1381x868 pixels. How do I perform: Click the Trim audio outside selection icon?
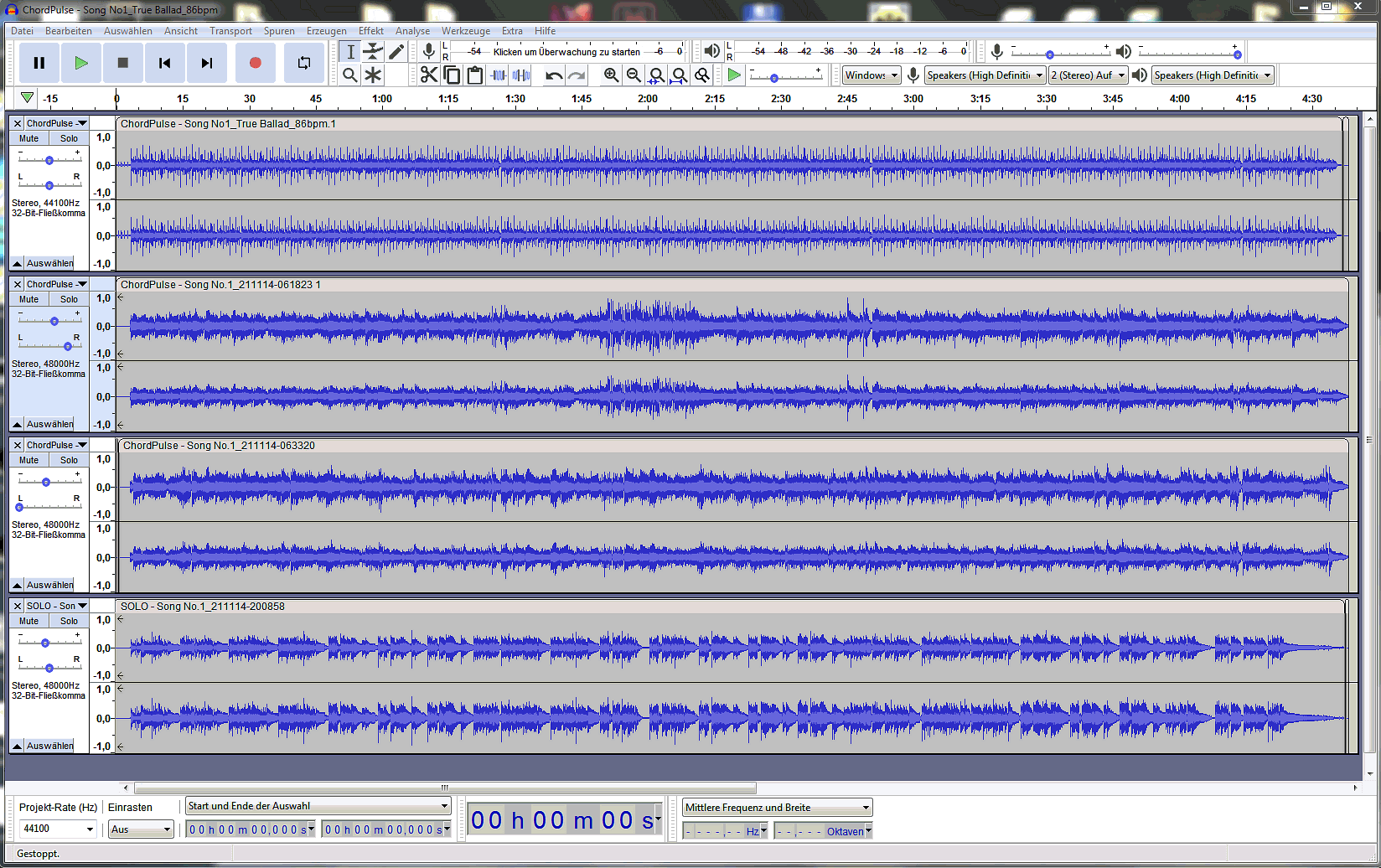tap(499, 75)
